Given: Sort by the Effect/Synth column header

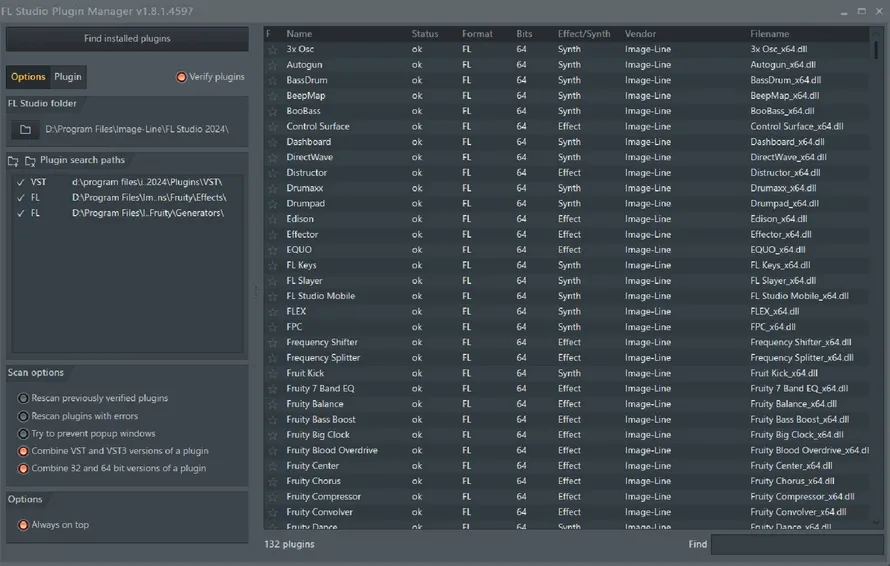Looking at the screenshot, I should tap(583, 34).
